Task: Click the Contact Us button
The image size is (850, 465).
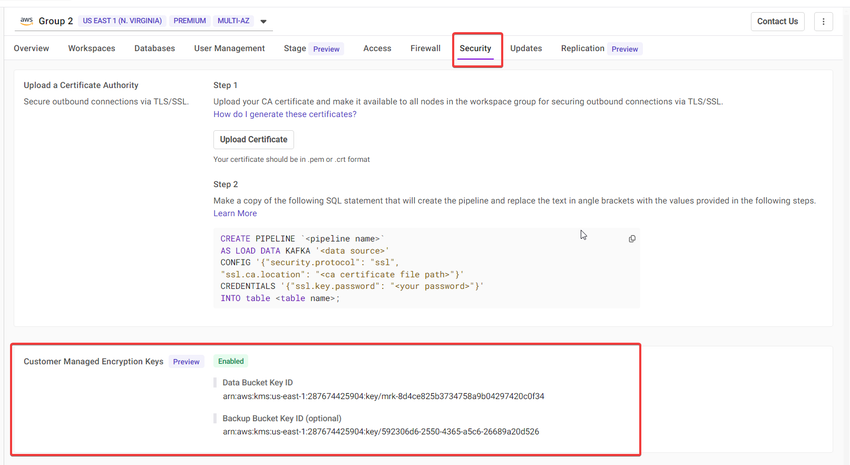Action: point(777,21)
